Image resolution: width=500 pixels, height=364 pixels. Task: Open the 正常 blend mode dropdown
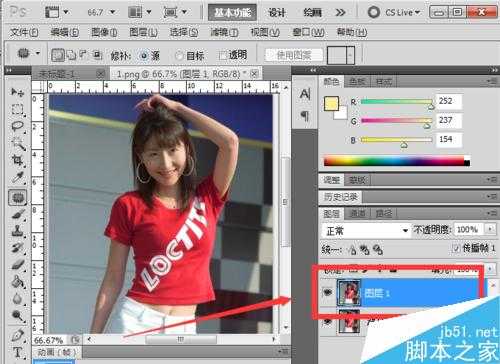366,230
